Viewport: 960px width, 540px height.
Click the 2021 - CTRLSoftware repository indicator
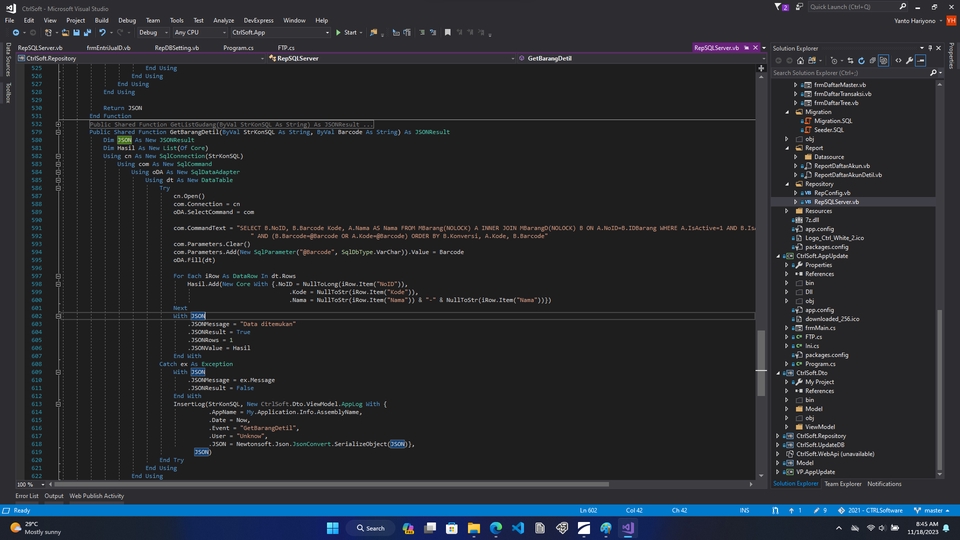(870, 510)
